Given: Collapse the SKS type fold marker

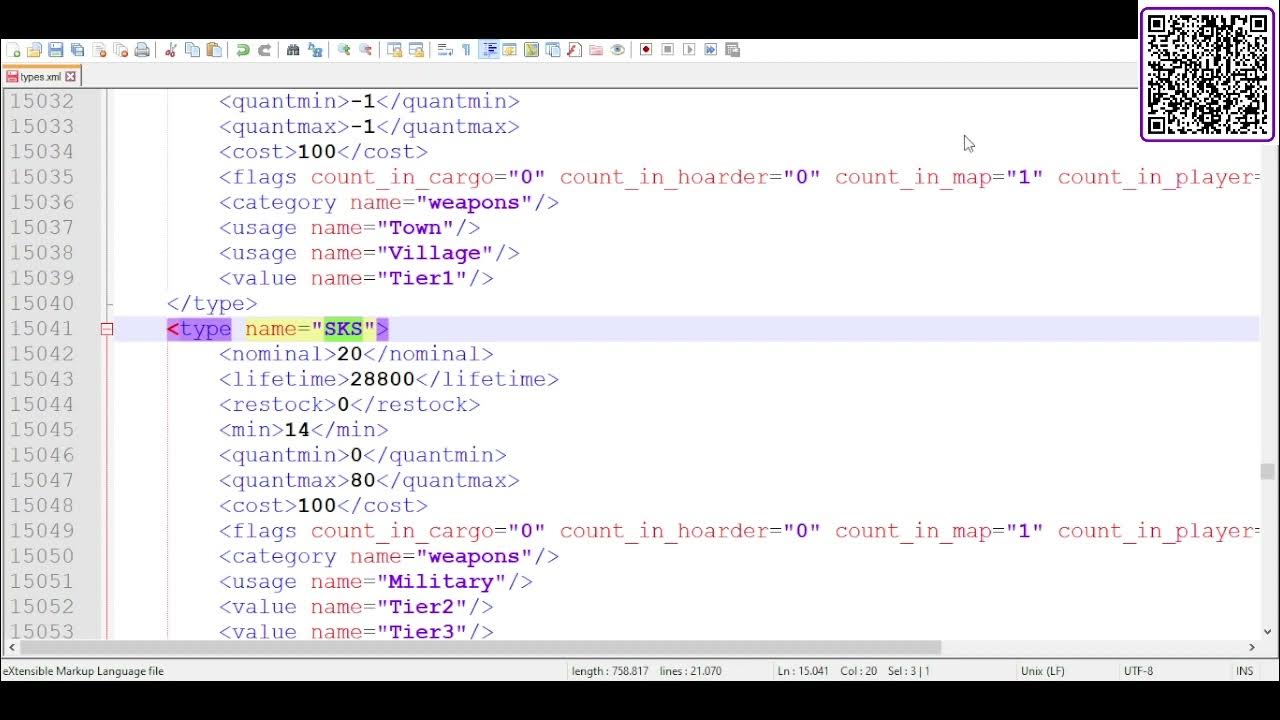Looking at the screenshot, I should tap(107, 329).
